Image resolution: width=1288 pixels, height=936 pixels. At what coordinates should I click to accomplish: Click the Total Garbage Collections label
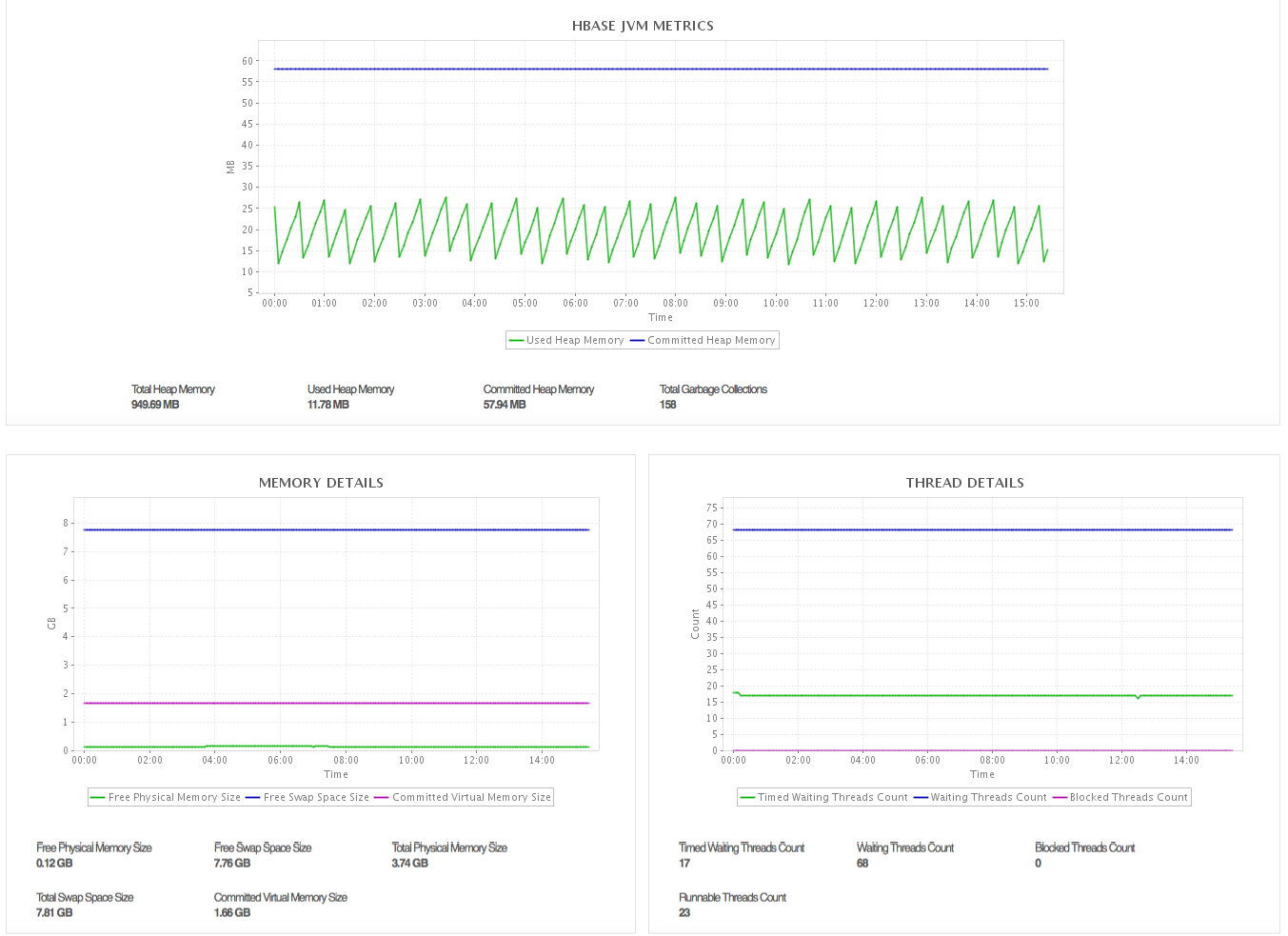[713, 389]
